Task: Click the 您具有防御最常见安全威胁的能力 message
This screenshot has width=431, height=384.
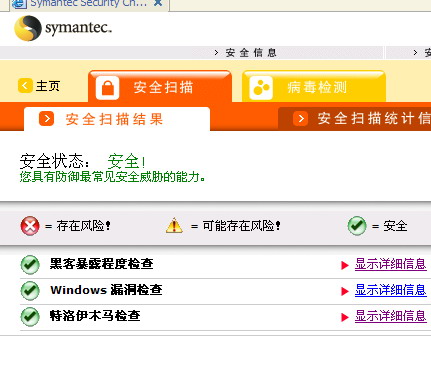Action: click(x=112, y=177)
